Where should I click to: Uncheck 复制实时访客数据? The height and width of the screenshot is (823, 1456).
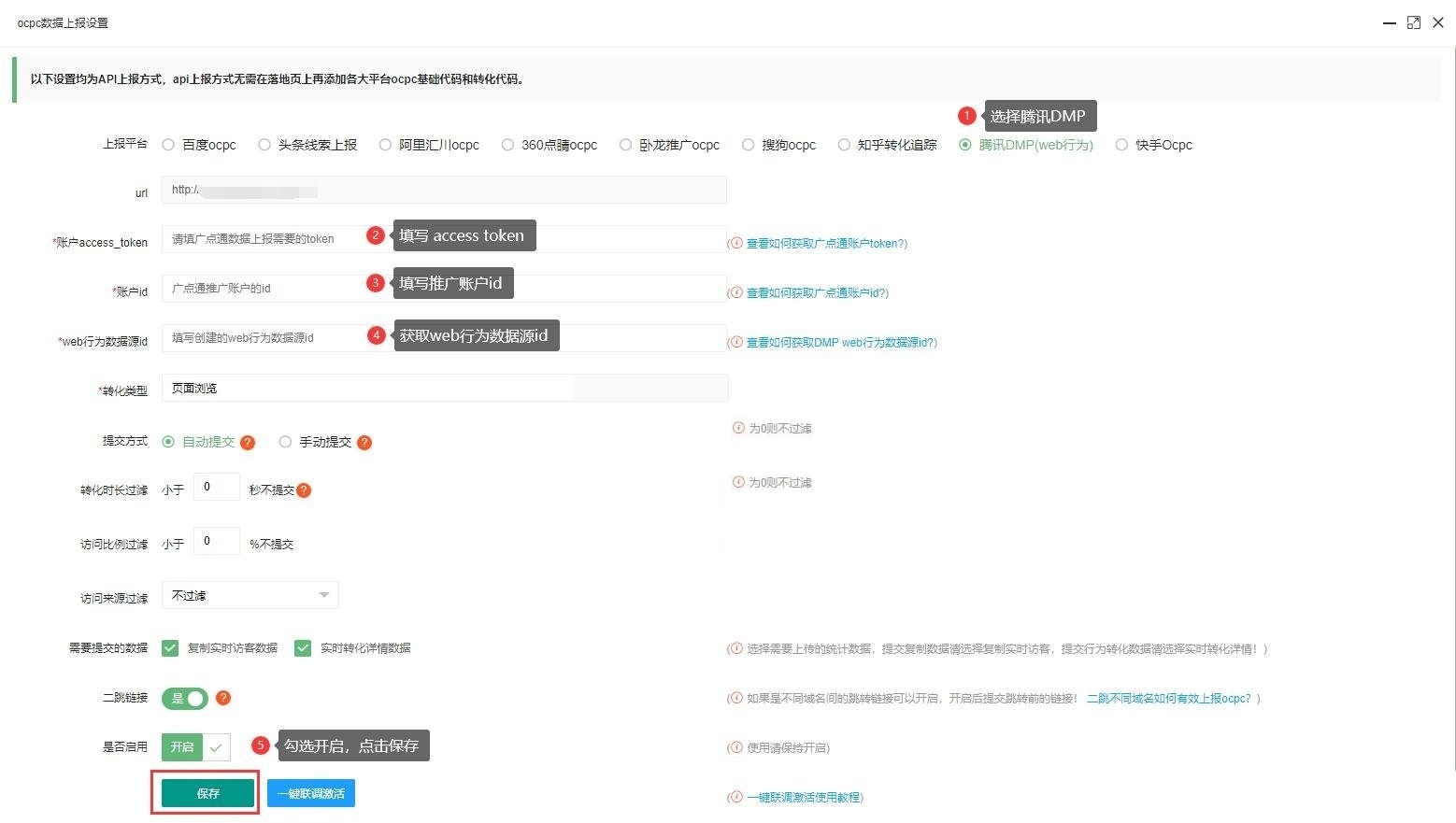coord(170,647)
